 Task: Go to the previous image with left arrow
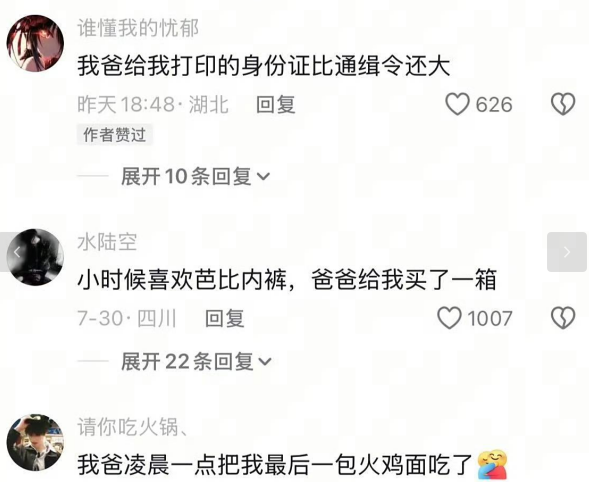[10, 252]
